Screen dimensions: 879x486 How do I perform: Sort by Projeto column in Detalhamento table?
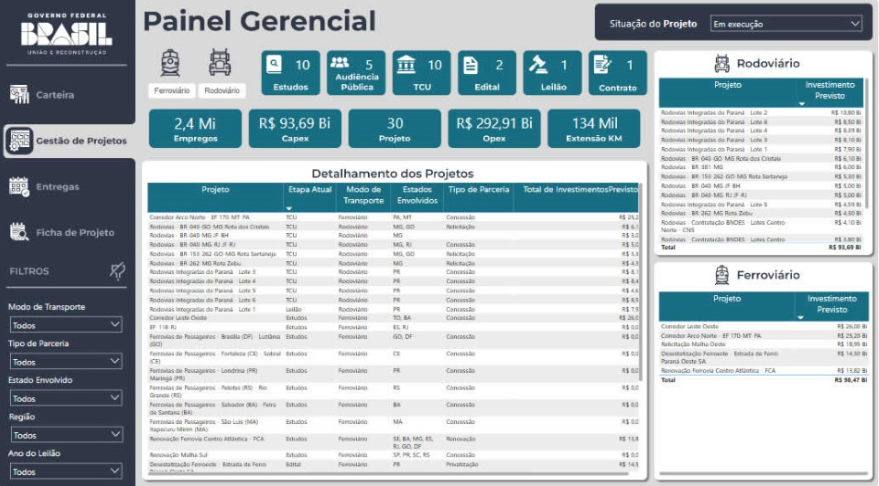[215, 189]
